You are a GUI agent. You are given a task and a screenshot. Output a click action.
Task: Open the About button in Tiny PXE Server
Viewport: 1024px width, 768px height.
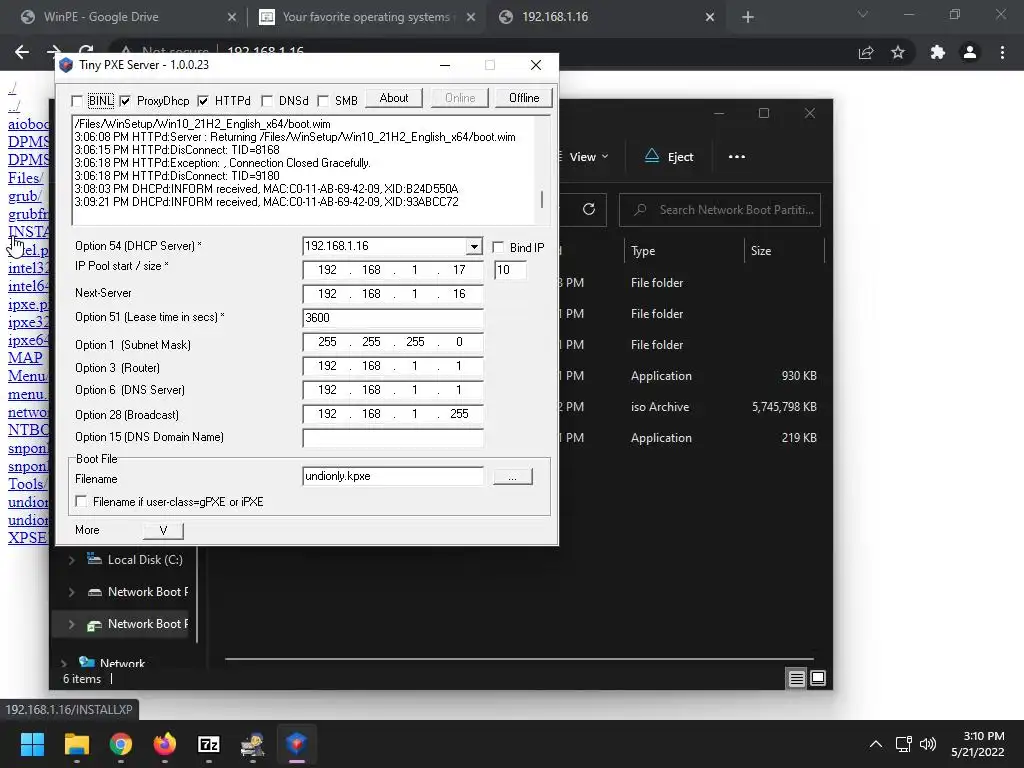coord(394,98)
